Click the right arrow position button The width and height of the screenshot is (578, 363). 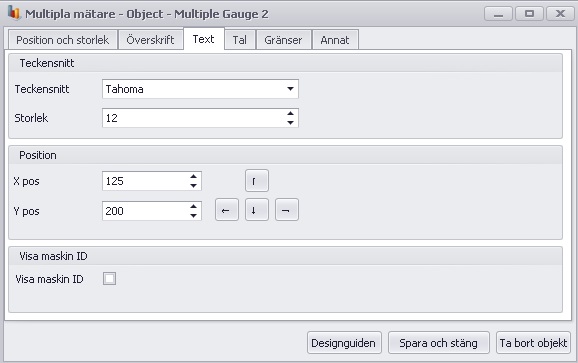click(x=286, y=210)
